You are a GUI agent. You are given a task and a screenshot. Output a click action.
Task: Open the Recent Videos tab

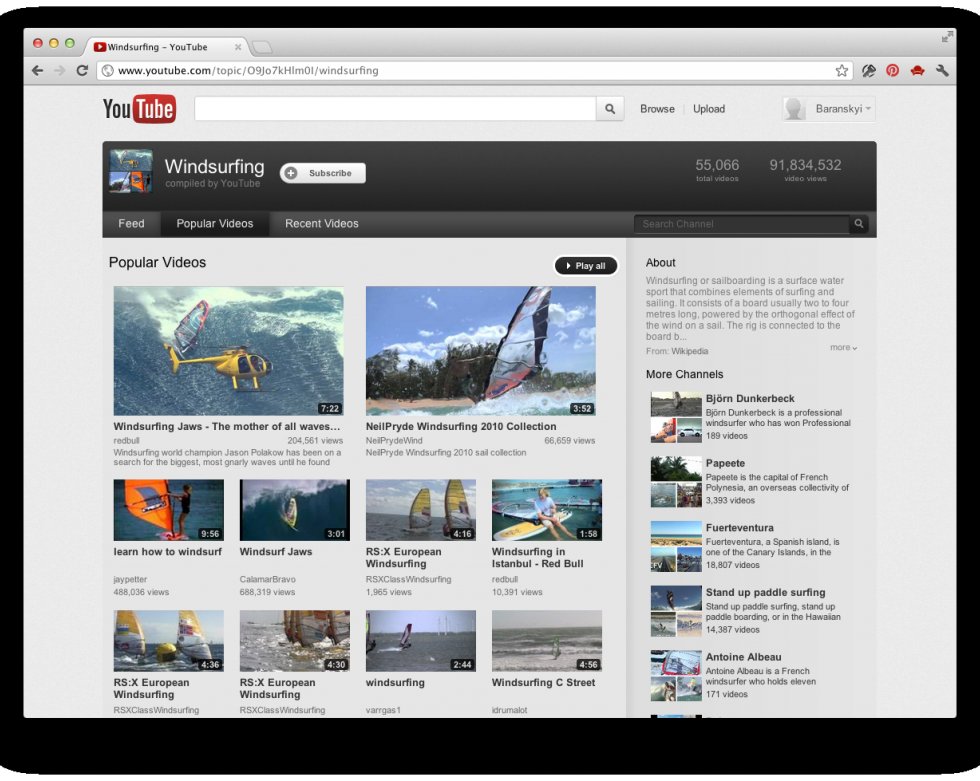[322, 224]
